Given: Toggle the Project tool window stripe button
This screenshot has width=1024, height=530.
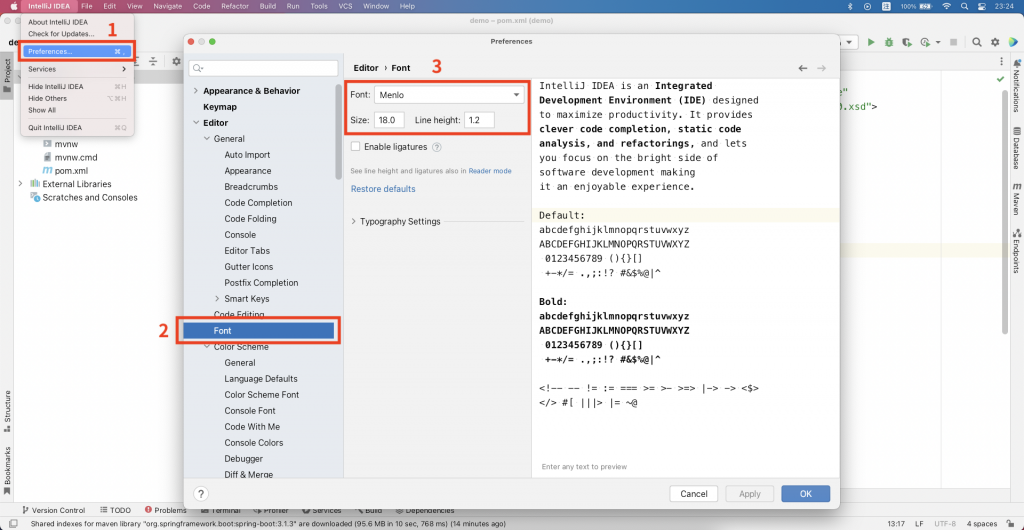Looking at the screenshot, I should click(x=7, y=76).
